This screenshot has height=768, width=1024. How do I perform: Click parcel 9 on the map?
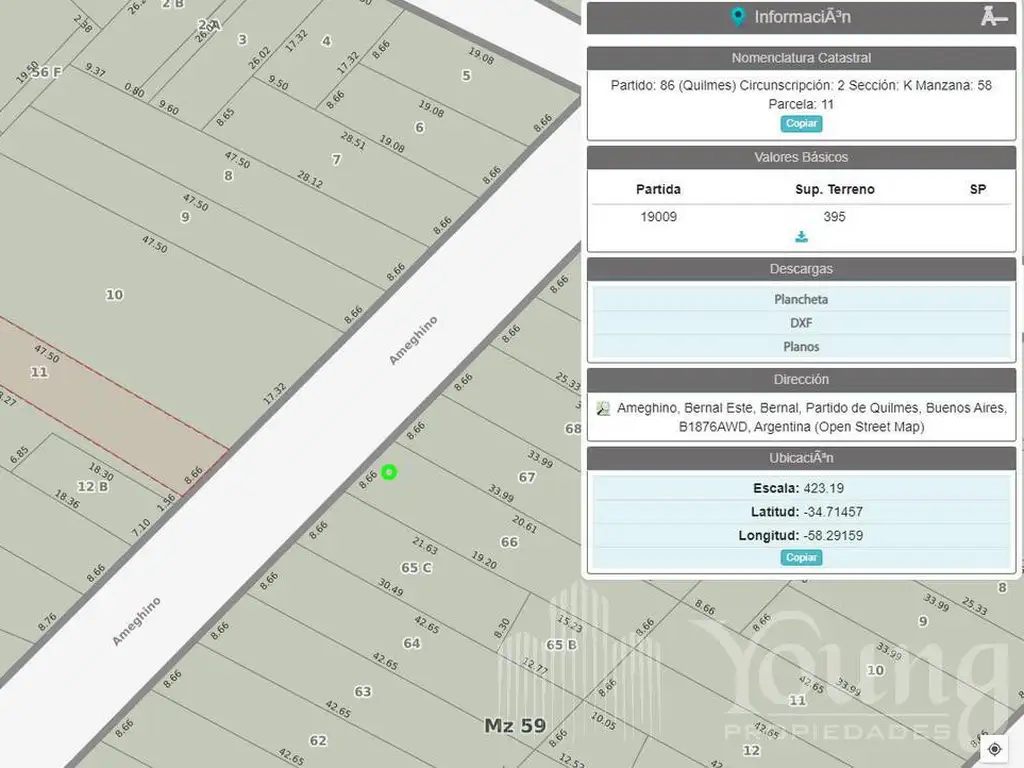[184, 216]
